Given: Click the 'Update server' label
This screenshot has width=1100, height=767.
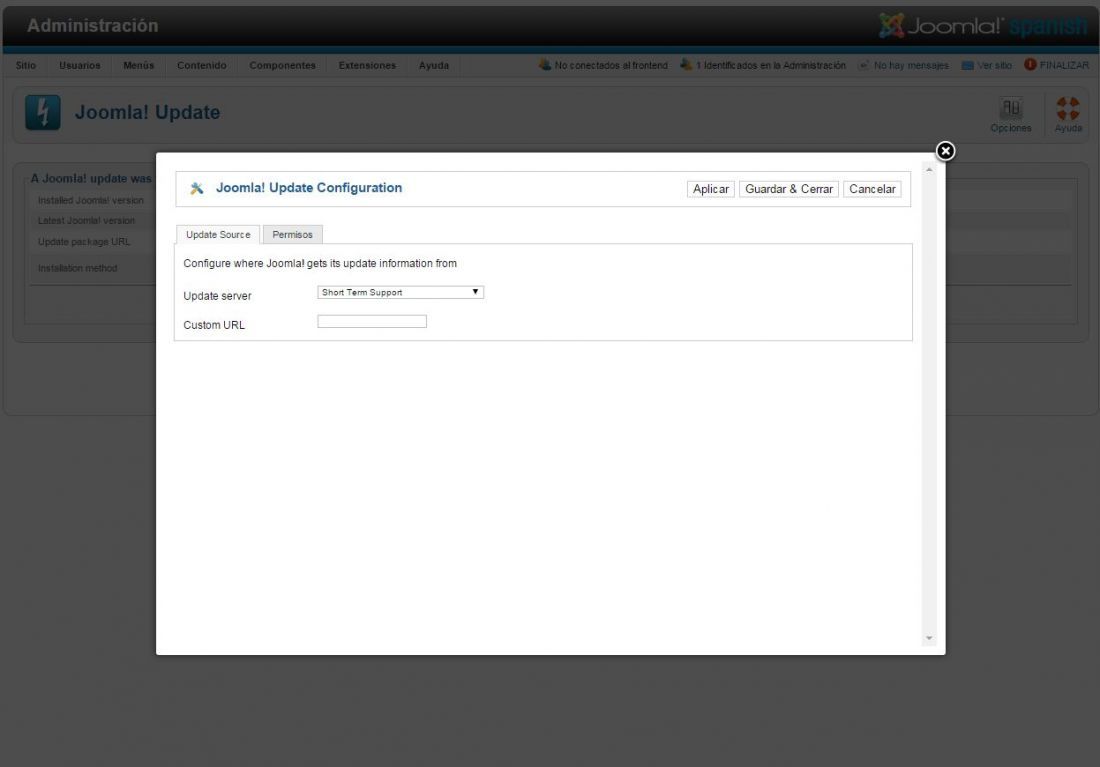Looking at the screenshot, I should click(x=217, y=295).
